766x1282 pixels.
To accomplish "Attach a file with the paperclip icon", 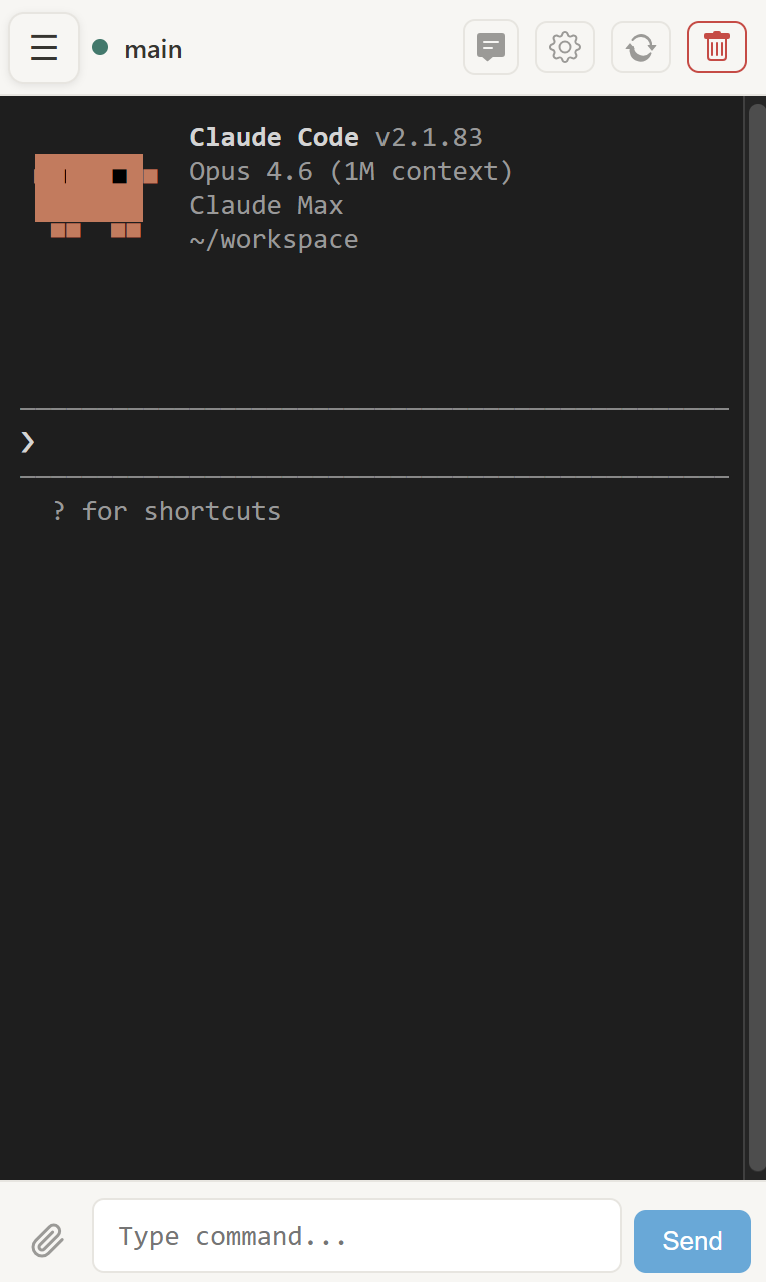I will click(47, 1241).
